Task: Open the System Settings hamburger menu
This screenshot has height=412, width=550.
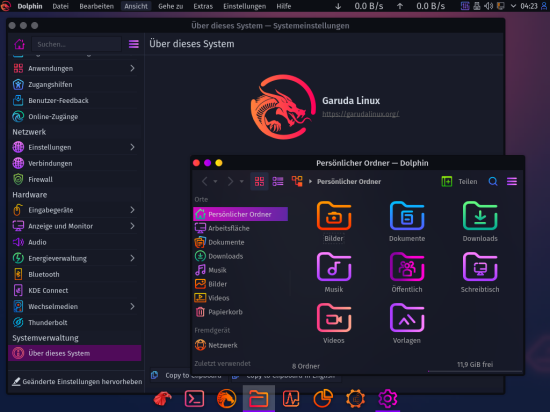Action: [x=134, y=44]
